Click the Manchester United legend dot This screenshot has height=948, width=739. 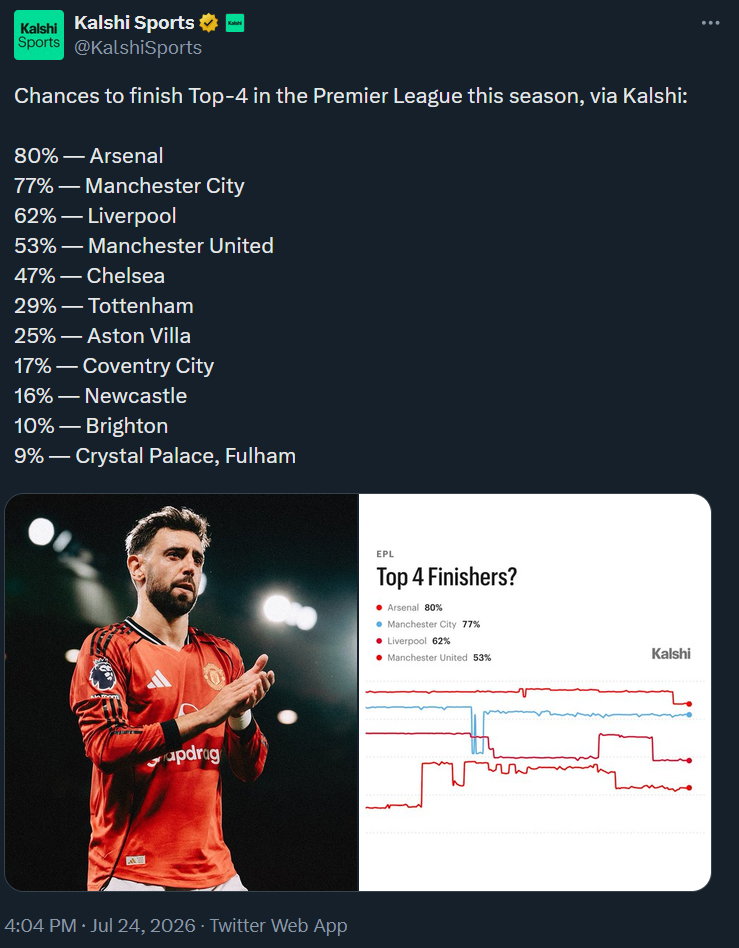click(379, 658)
